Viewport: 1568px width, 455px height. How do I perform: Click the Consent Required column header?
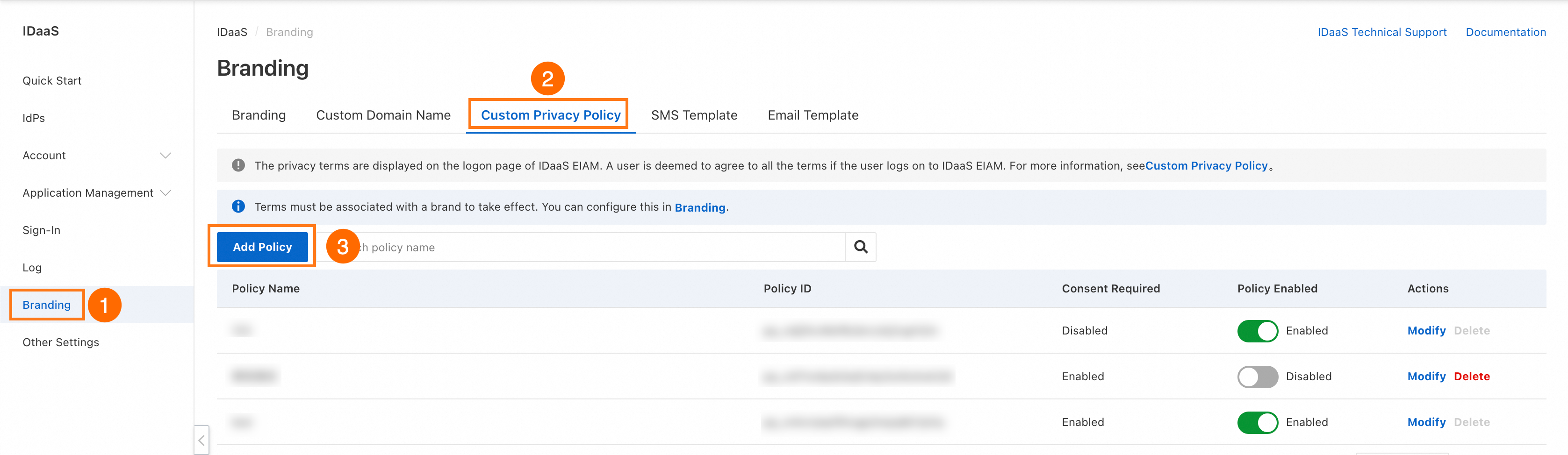tap(1111, 289)
